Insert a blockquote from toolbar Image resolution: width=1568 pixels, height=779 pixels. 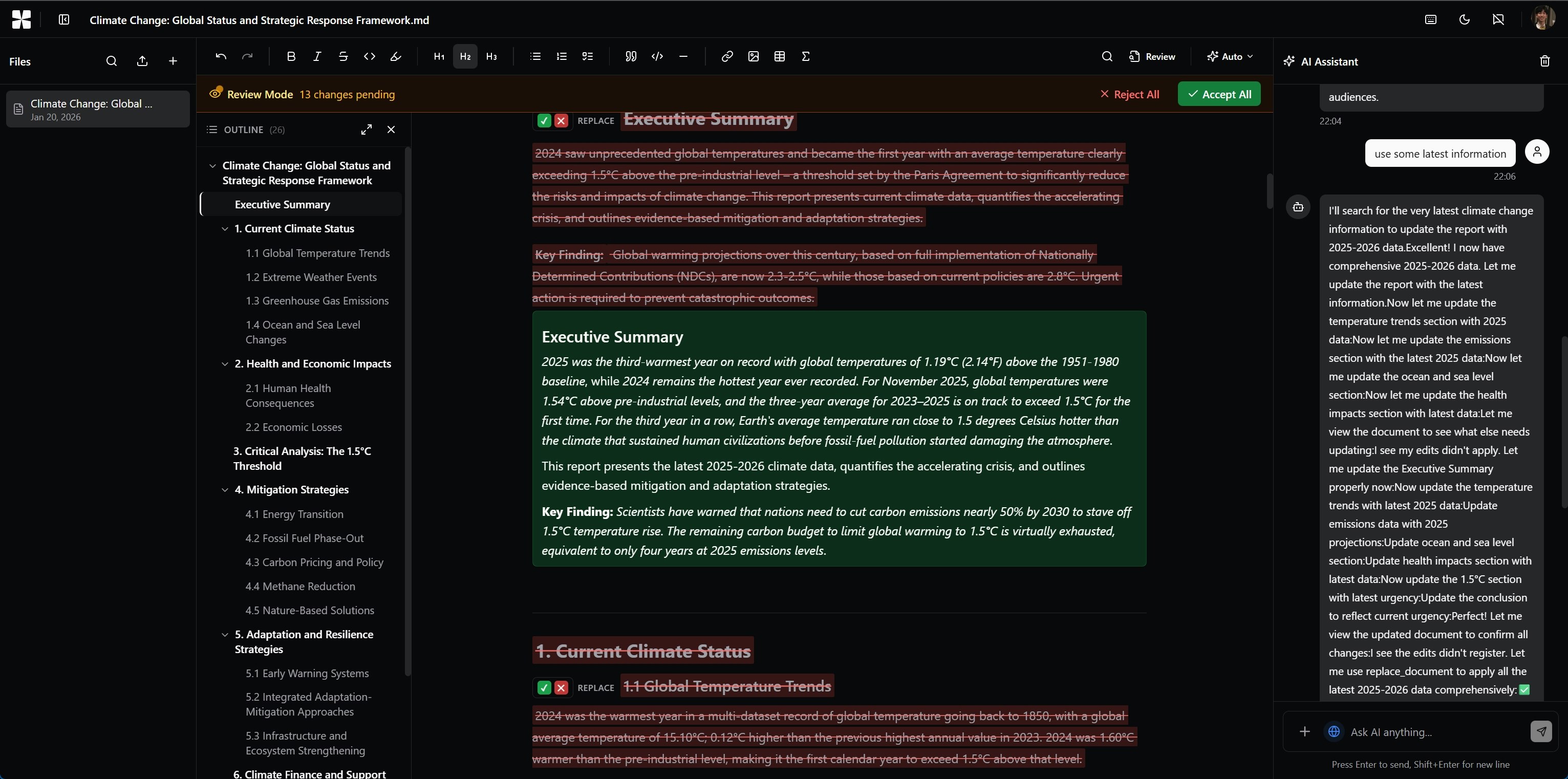pyautogui.click(x=631, y=57)
